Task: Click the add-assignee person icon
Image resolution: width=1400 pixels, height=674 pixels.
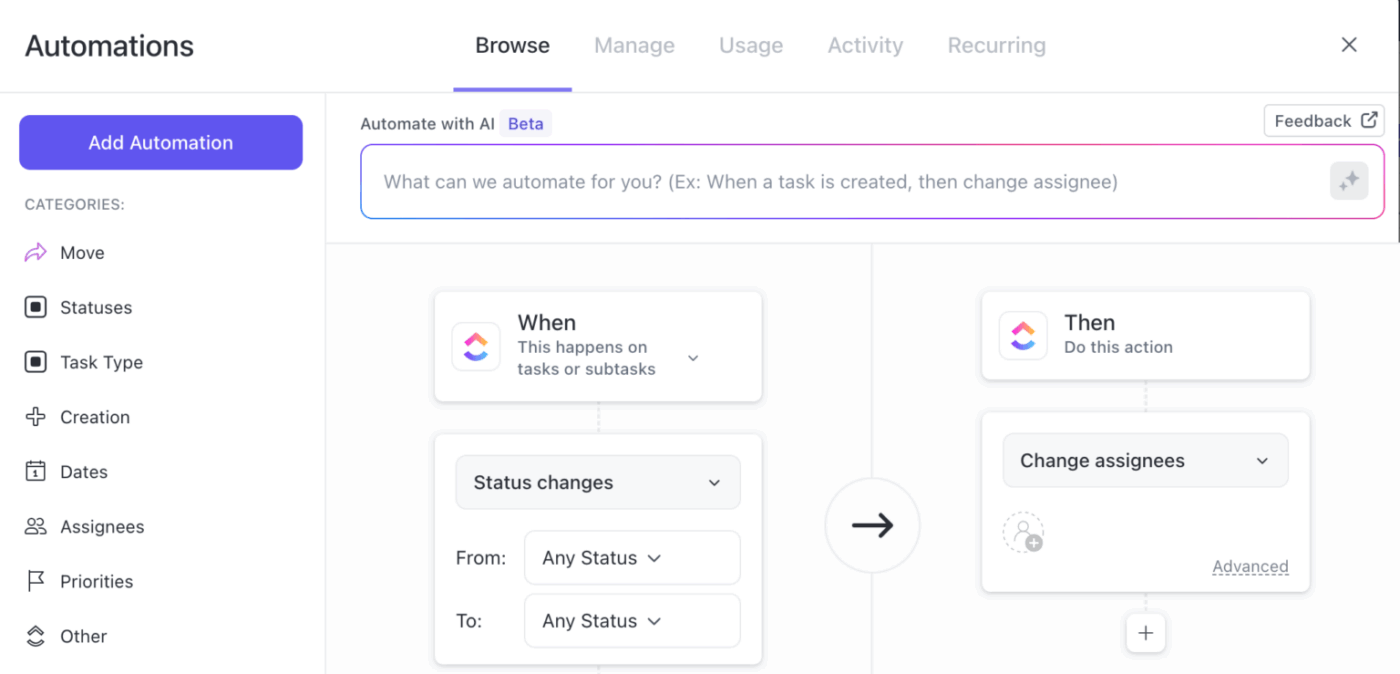Action: (x=1023, y=534)
